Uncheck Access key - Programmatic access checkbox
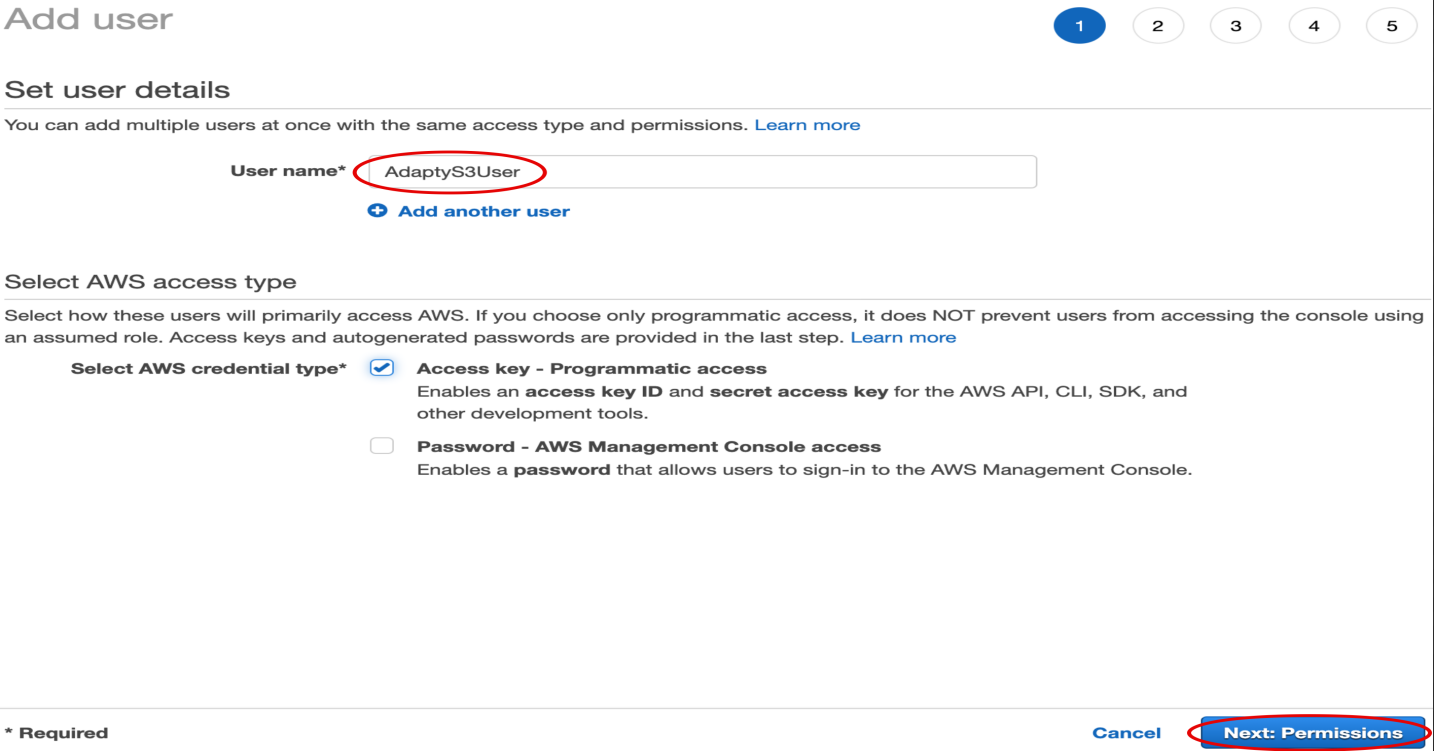The image size is (1434, 751). (x=381, y=368)
